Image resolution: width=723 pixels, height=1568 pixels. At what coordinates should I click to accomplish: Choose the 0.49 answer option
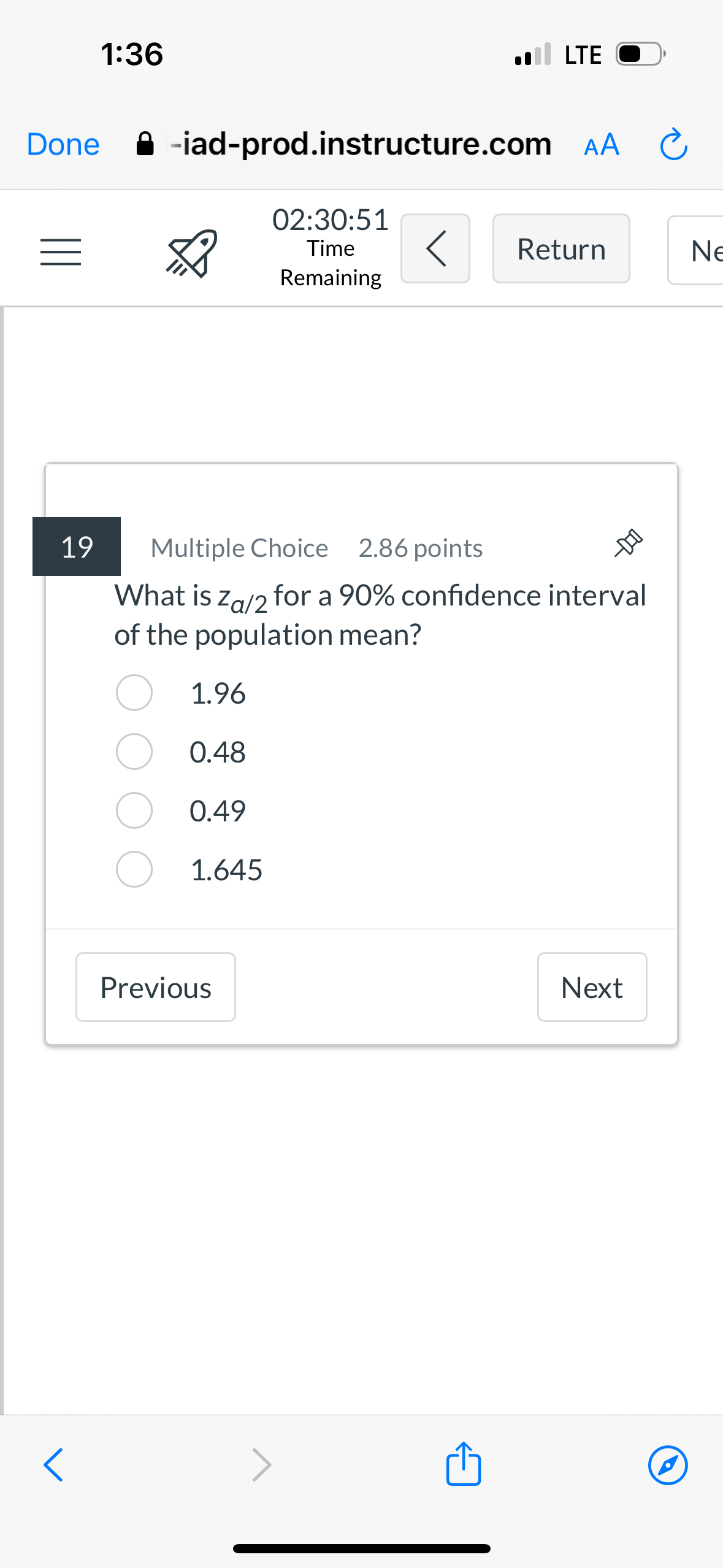134,810
